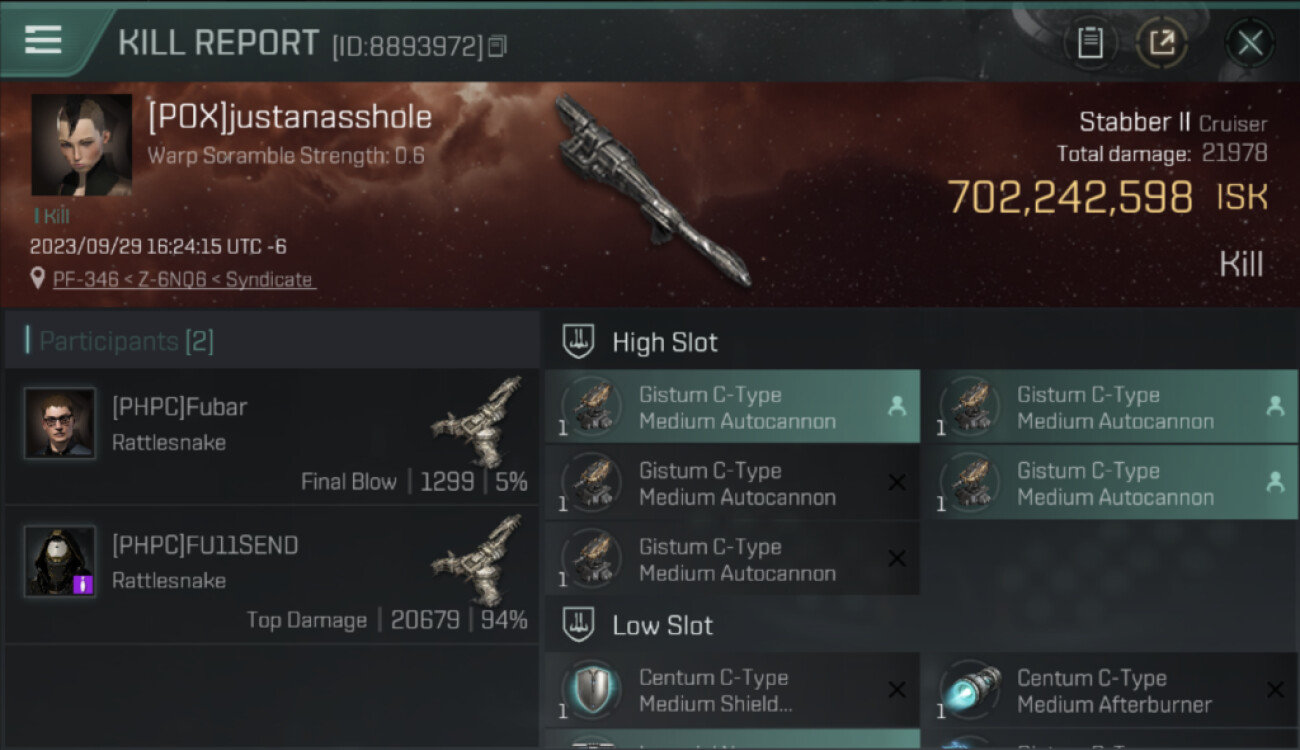The width and height of the screenshot is (1300, 750).
Task: Click the Low Slot section header
Action: click(x=662, y=626)
